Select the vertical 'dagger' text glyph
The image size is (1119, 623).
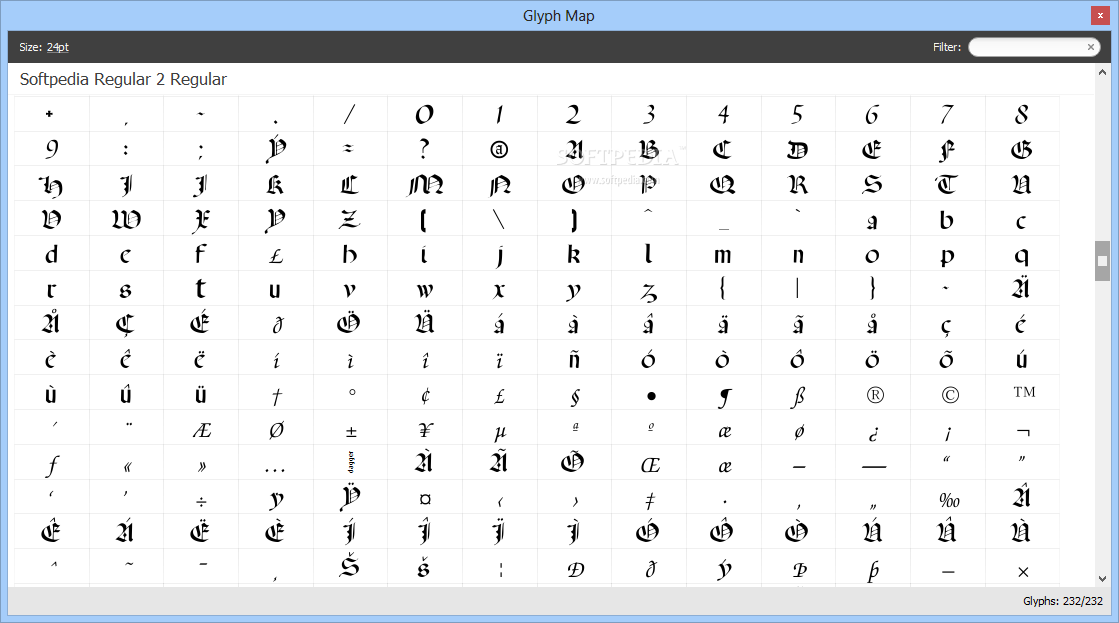(x=350, y=464)
